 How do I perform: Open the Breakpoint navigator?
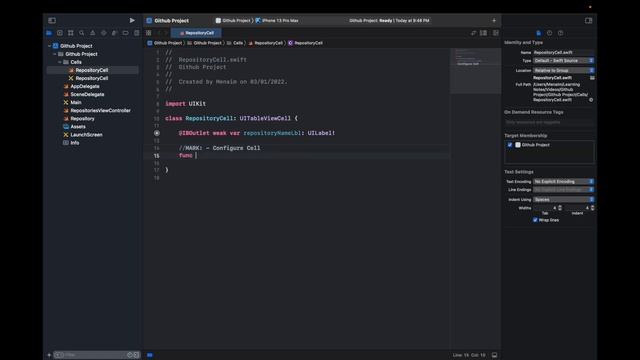tap(125, 33)
